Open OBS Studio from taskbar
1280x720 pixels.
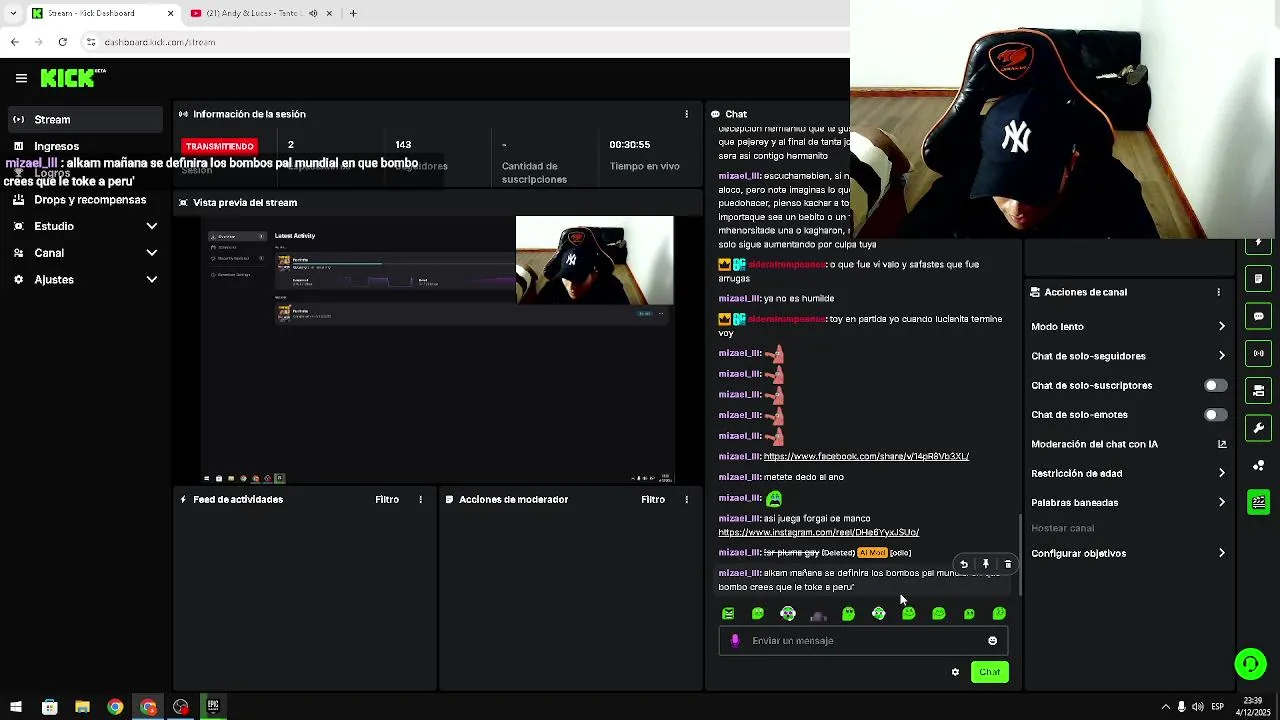[x=180, y=707]
